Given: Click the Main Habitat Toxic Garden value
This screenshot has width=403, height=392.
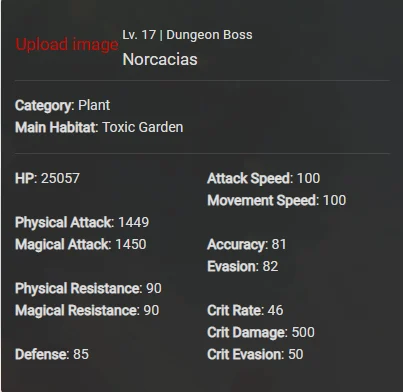Looking at the screenshot, I should point(142,127).
